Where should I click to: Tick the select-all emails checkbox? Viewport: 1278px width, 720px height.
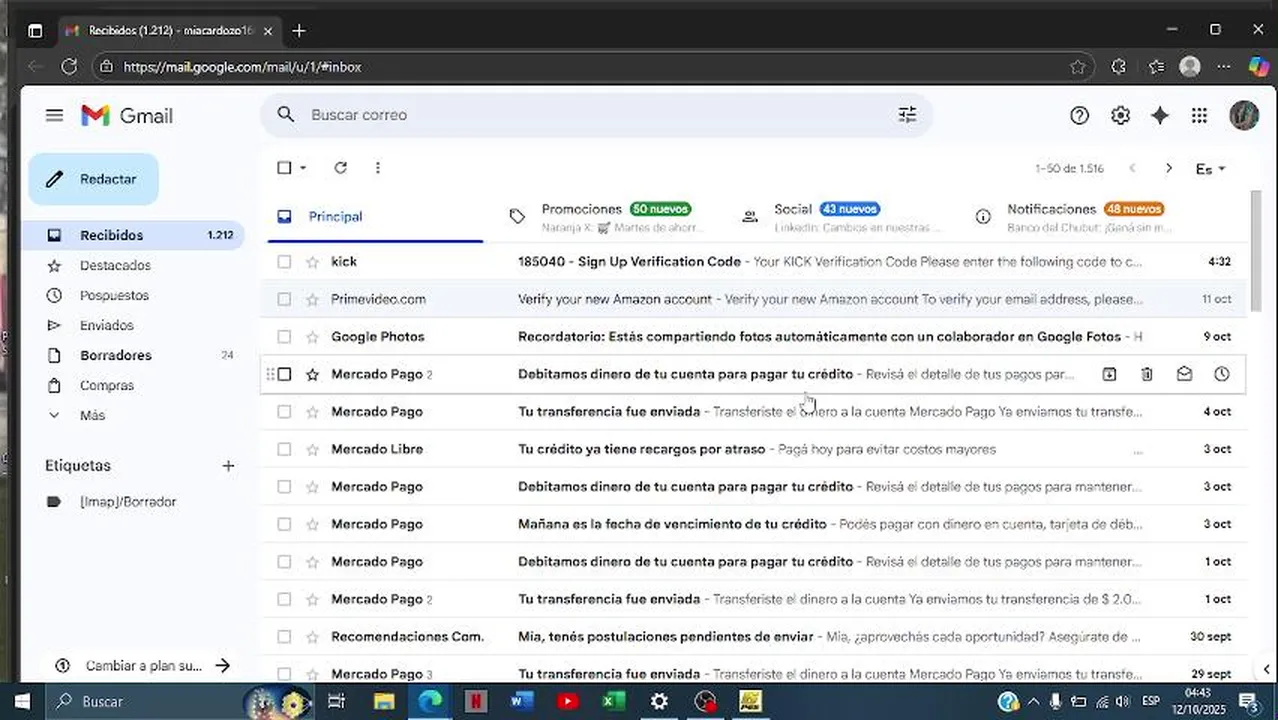(x=284, y=168)
